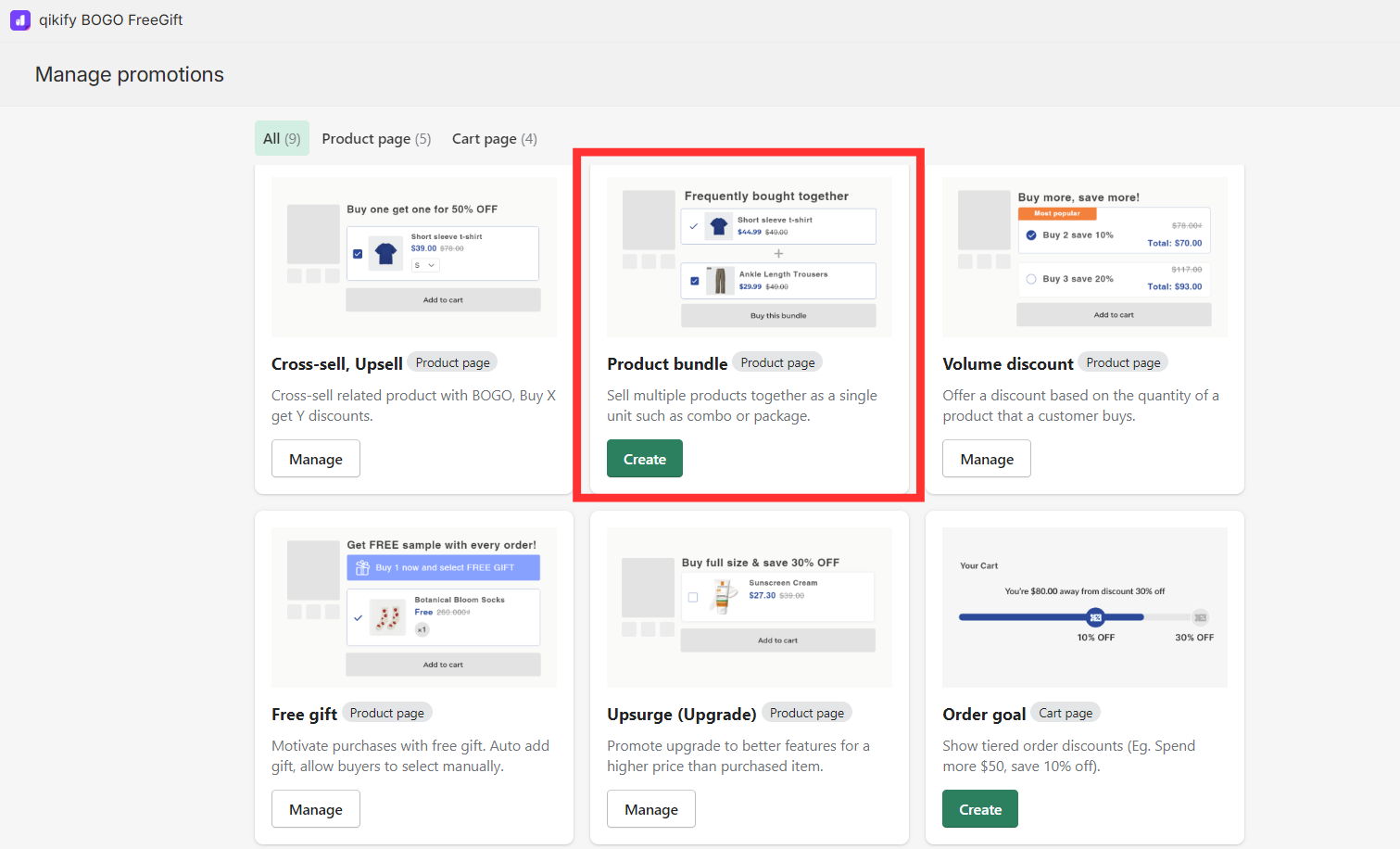This screenshot has height=849, width=1400.
Task: Toggle the Short sleeve t-shirt $44.99 checkmark
Action: [694, 226]
